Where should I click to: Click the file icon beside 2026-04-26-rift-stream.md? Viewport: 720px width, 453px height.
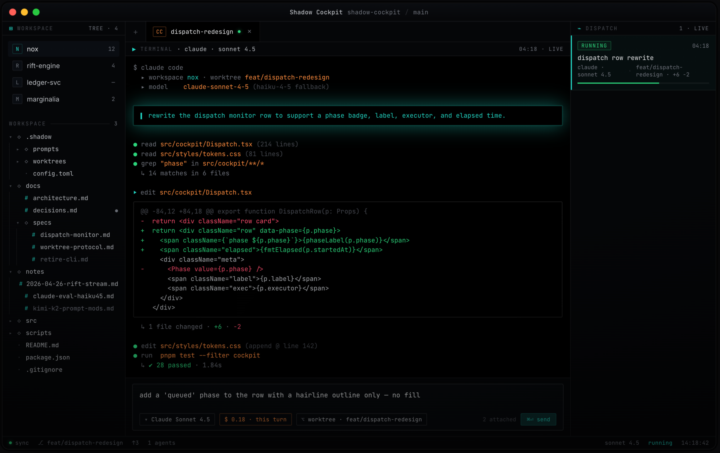click(21, 284)
